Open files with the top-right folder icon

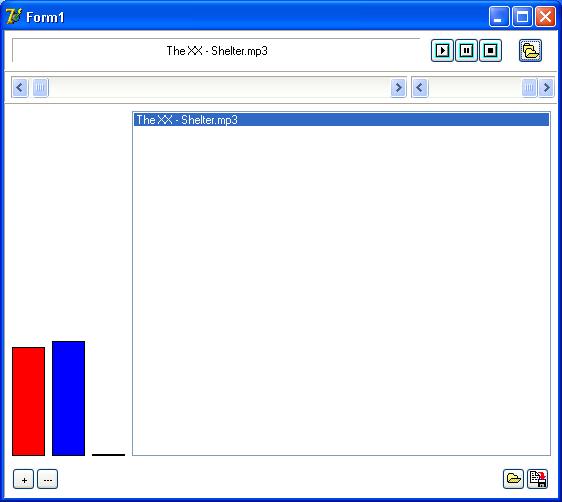530,51
